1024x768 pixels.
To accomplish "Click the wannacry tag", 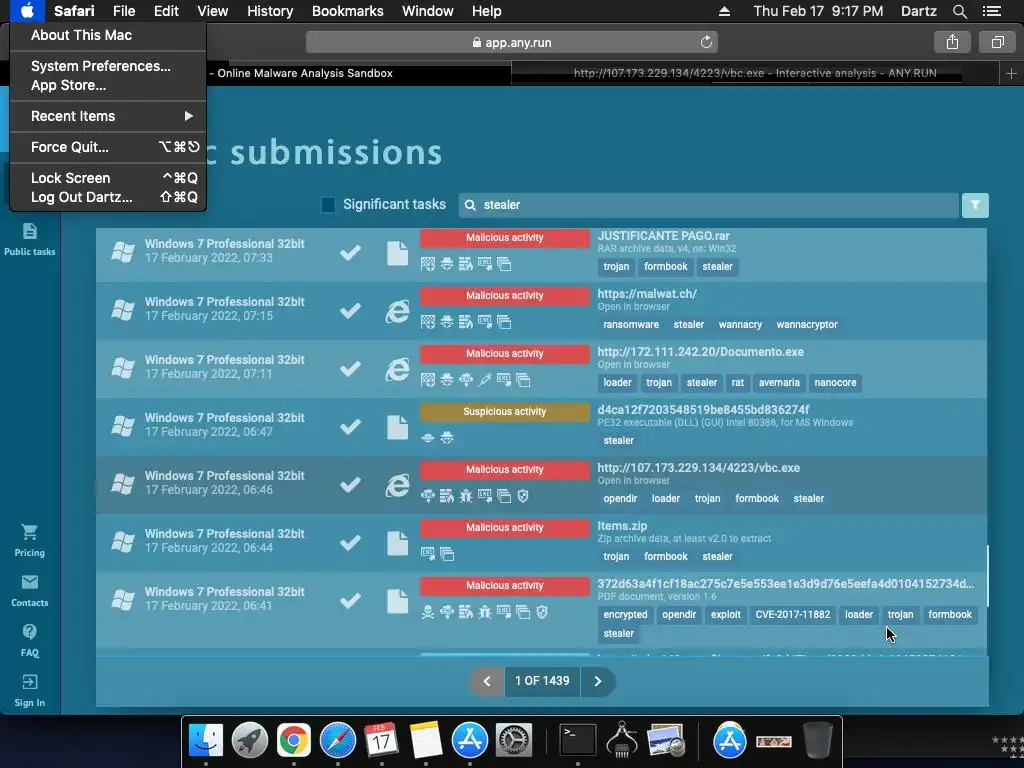I will point(740,325).
